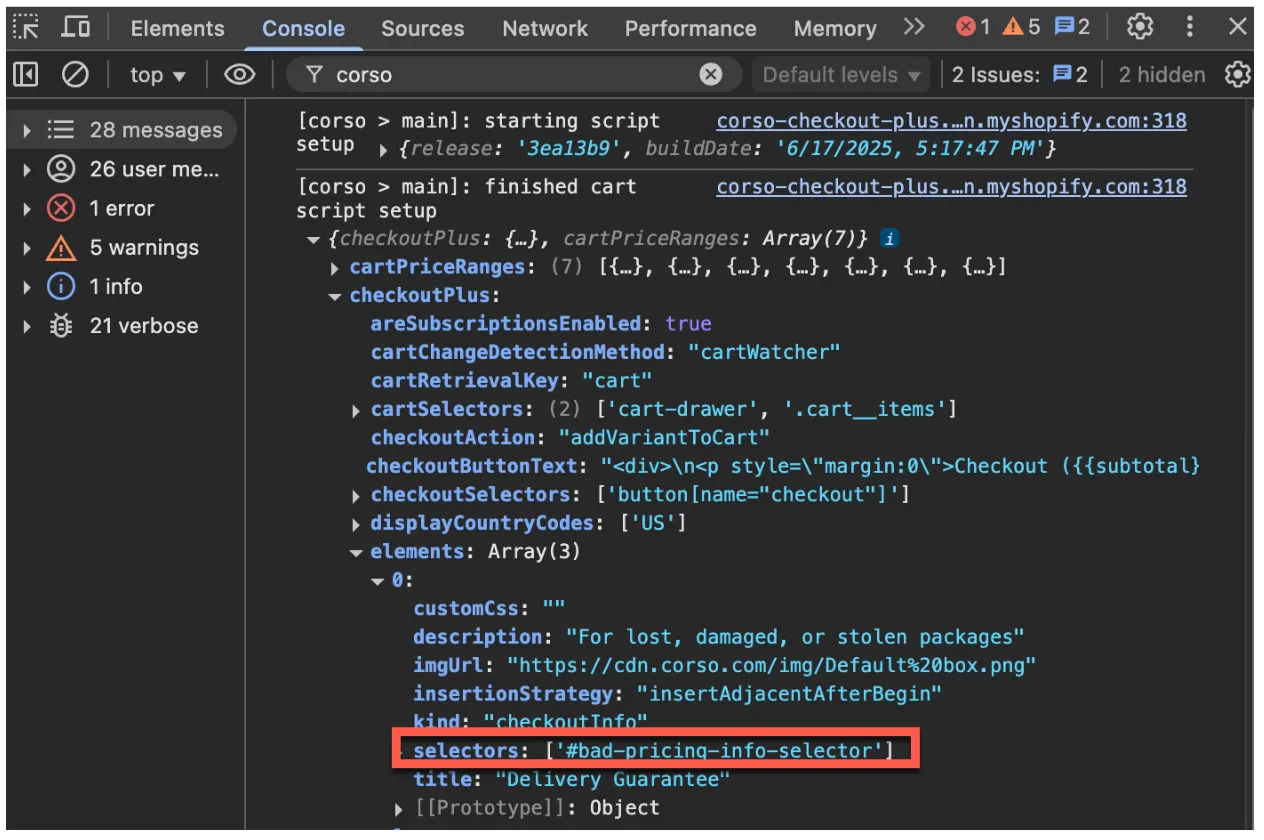
Task: Collapse the checkoutPlus object
Action: coord(335,297)
